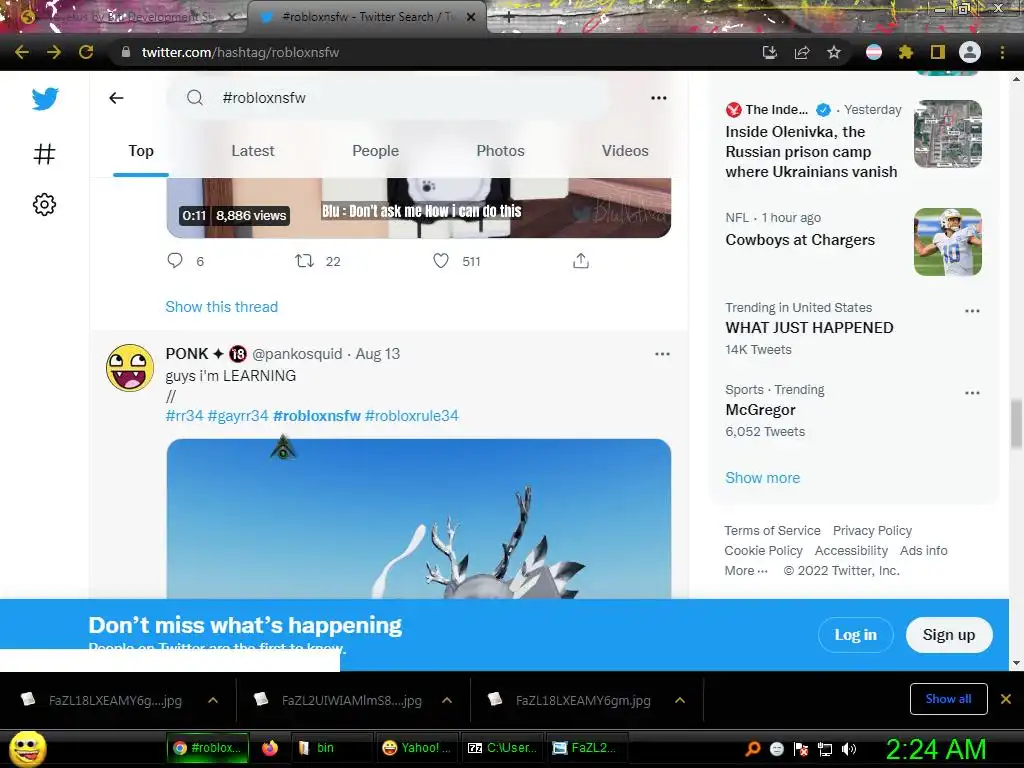
Task: Open the Explore hashtag icon
Action: coord(44,154)
